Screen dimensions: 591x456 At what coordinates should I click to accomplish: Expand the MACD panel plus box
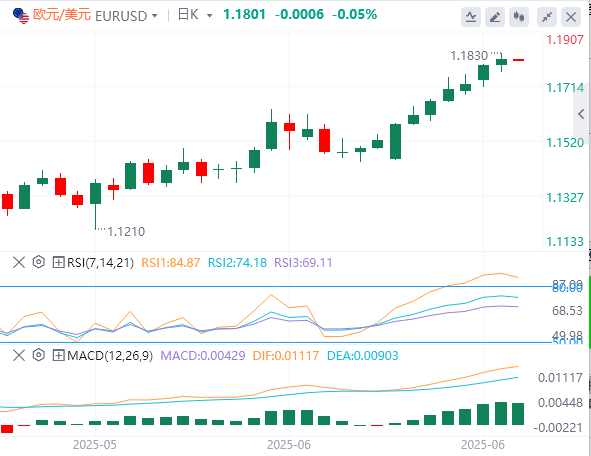point(58,355)
